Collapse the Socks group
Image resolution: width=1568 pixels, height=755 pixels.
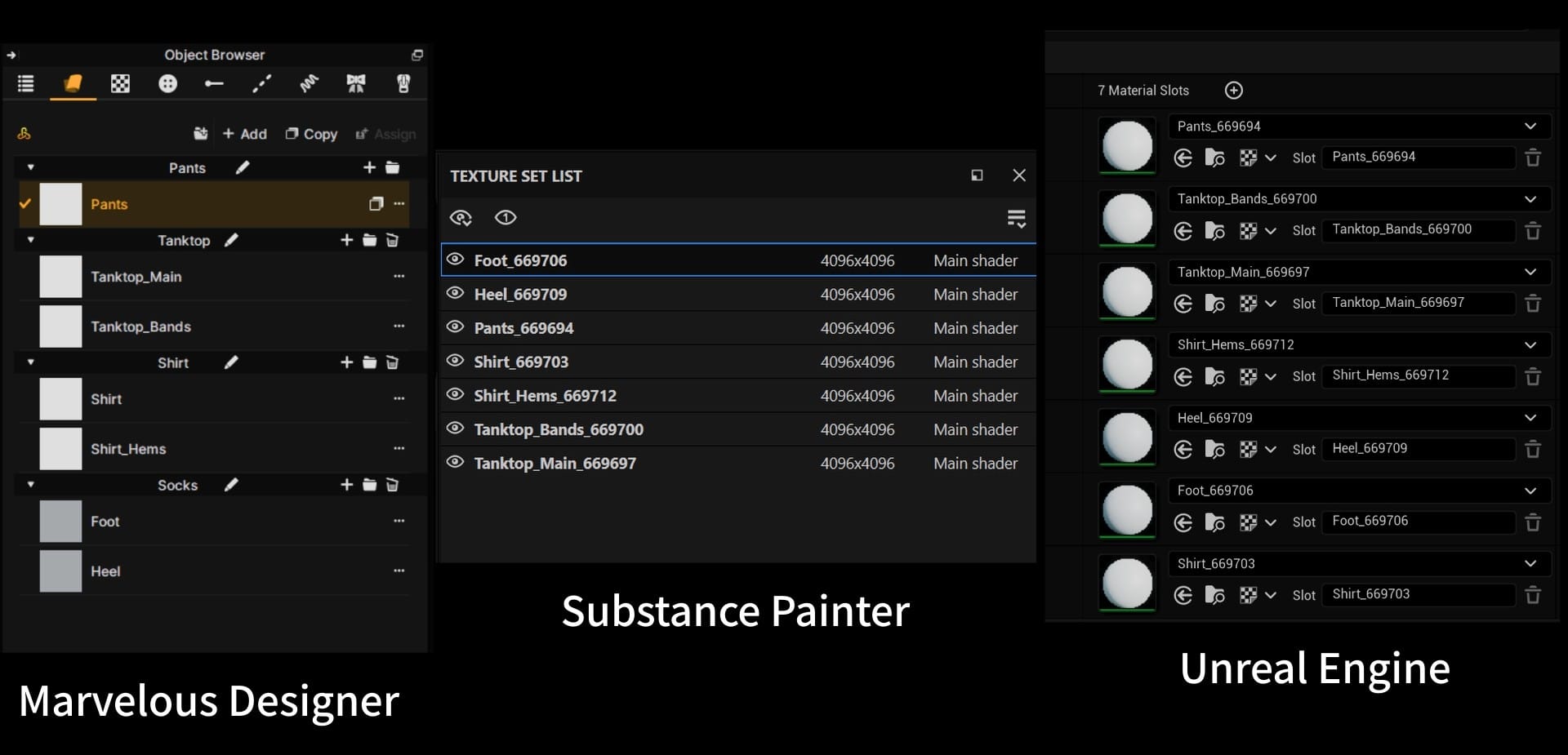tap(31, 484)
